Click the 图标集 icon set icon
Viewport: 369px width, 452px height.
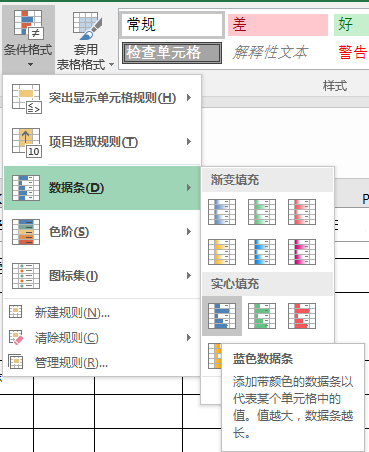click(26, 276)
